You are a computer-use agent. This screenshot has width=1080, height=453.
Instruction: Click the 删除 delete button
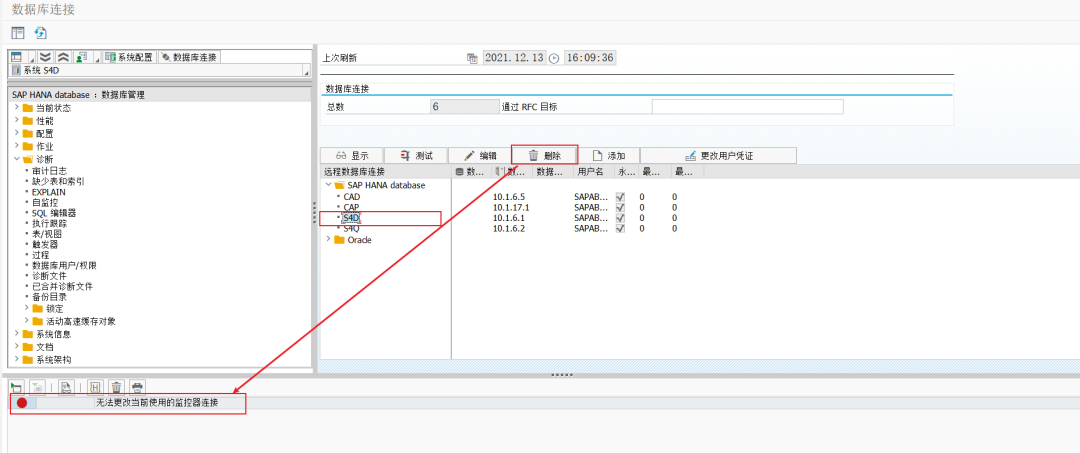tap(544, 156)
